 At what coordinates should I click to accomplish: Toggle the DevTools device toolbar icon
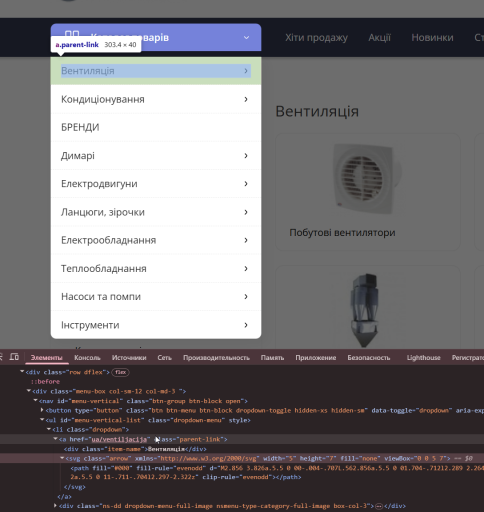pyautogui.click(x=14, y=357)
